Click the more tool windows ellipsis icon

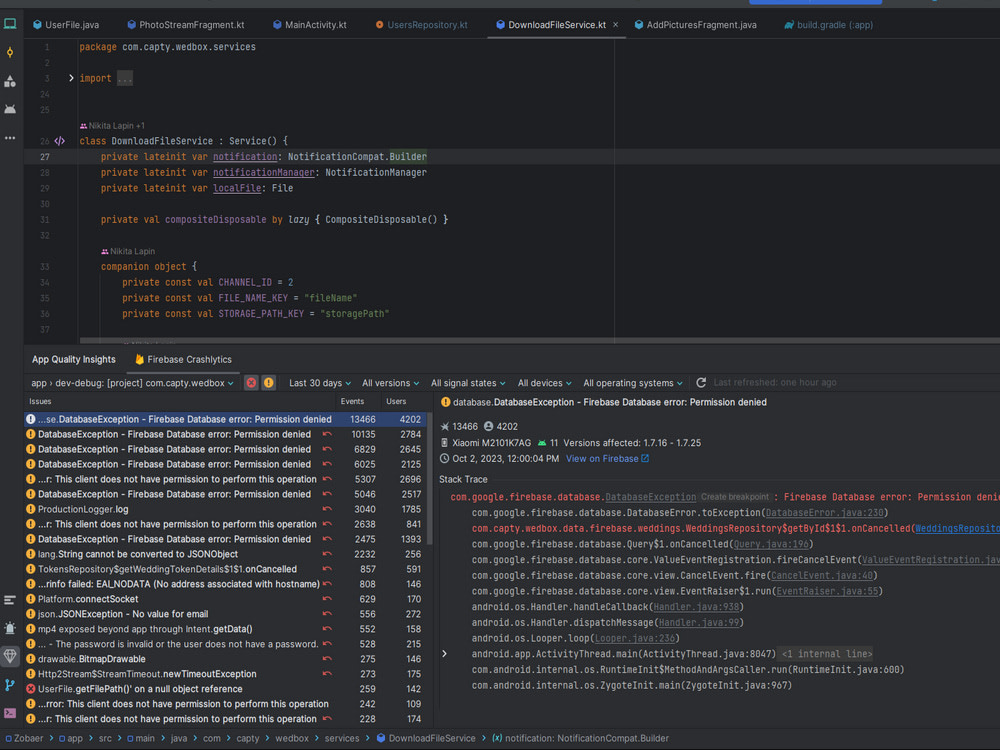click(10, 138)
